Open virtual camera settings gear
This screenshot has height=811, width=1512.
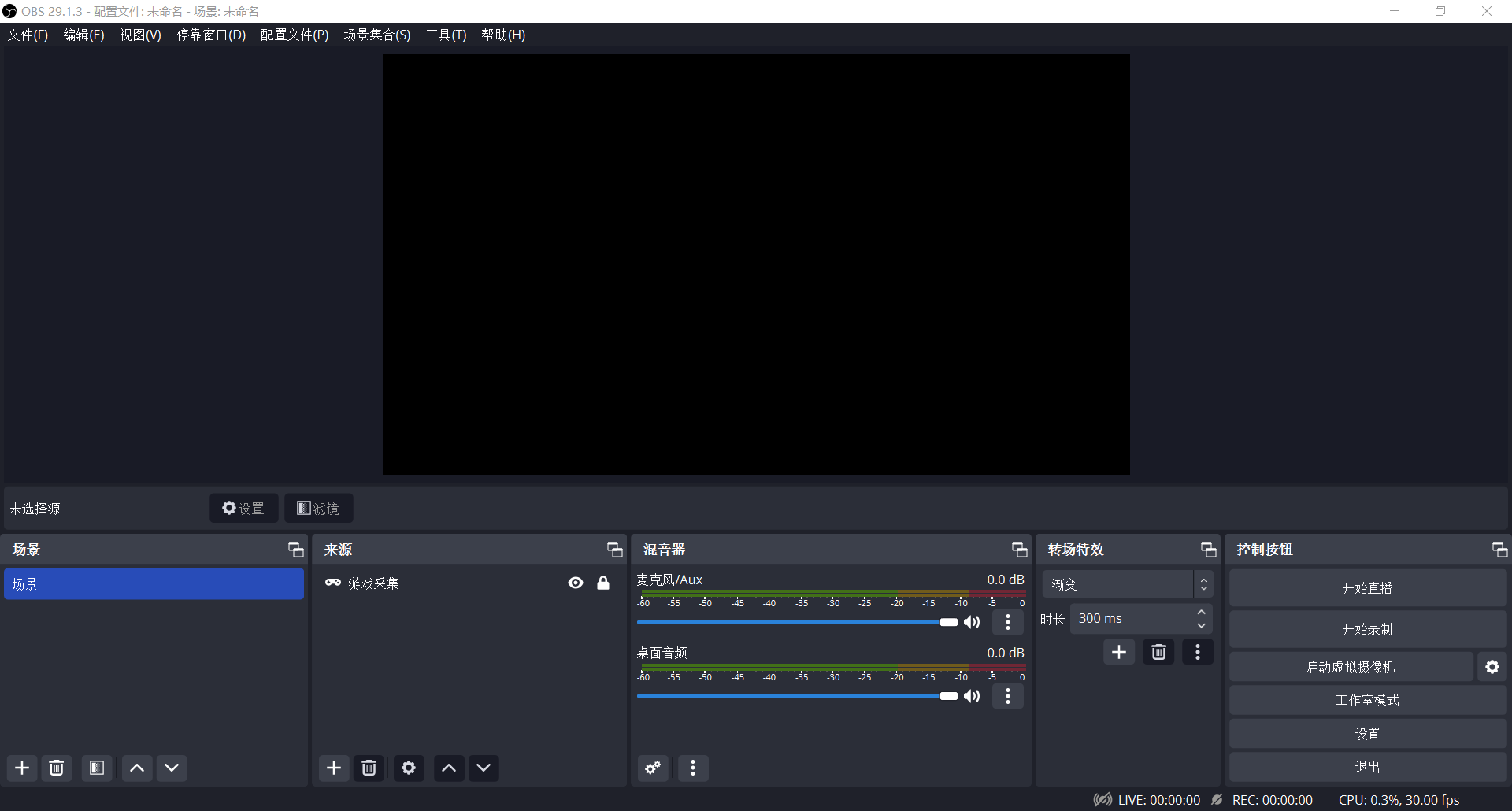(x=1492, y=666)
